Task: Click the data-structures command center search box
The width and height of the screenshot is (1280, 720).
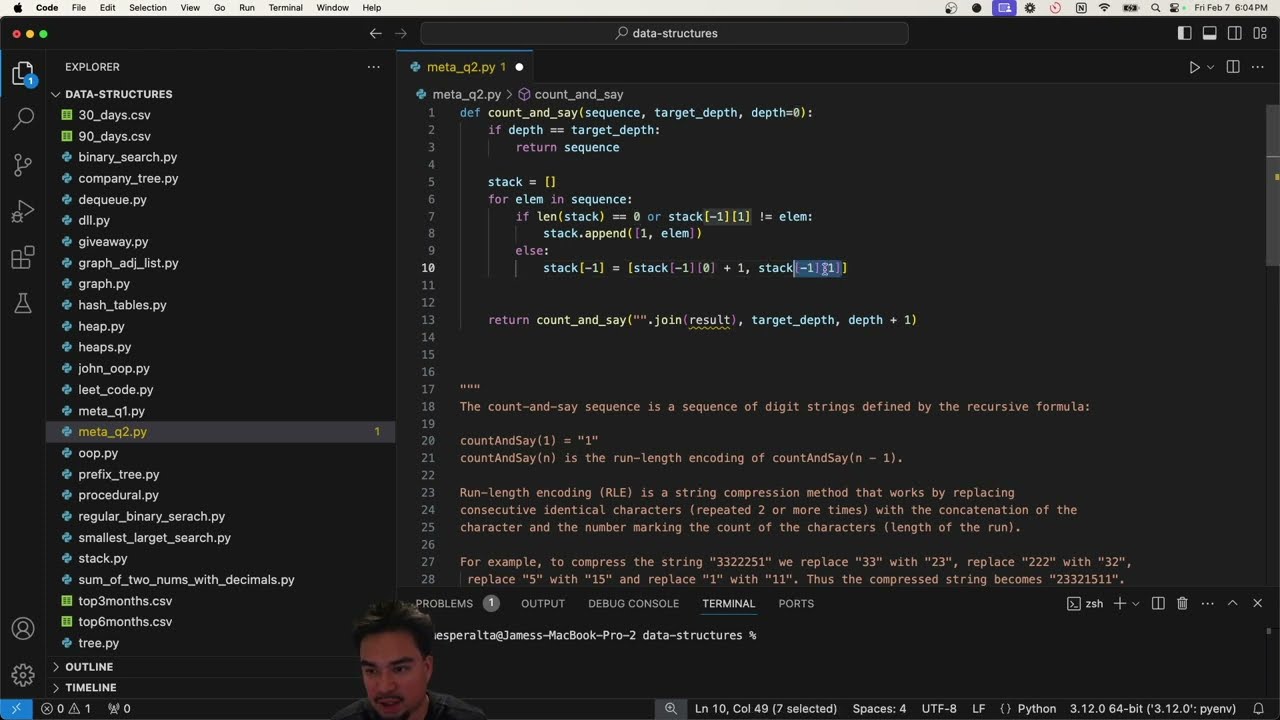Action: click(664, 33)
